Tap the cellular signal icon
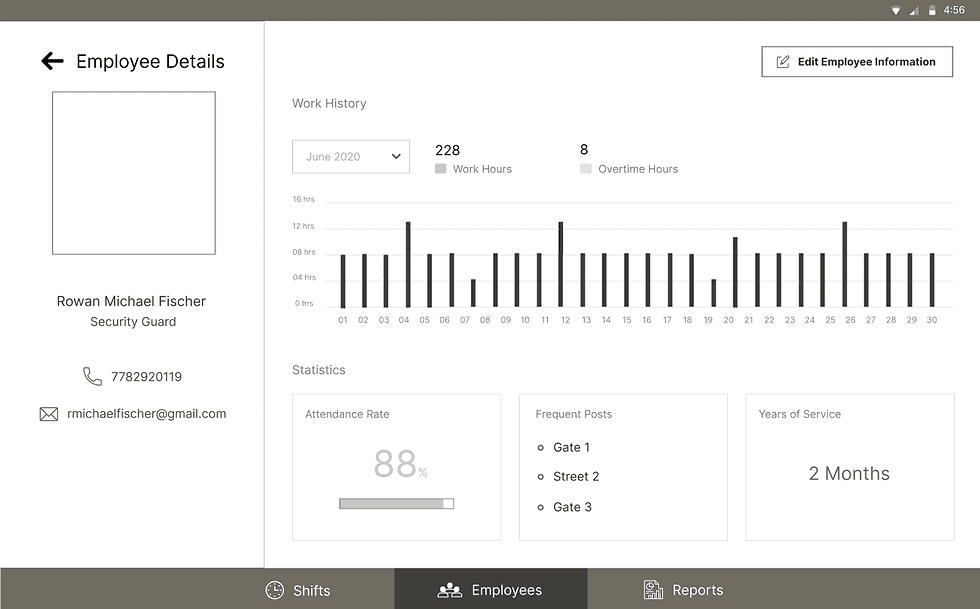Viewport: 980px width, 609px height. [x=914, y=10]
